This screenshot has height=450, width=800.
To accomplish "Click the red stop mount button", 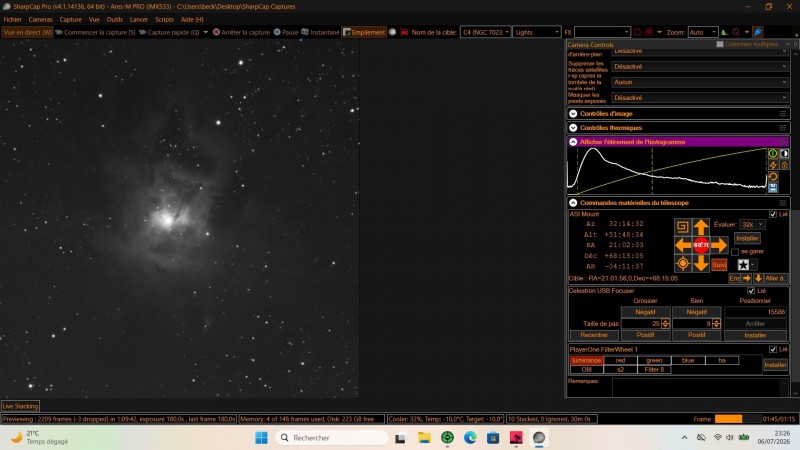I will pyautogui.click(x=701, y=245).
